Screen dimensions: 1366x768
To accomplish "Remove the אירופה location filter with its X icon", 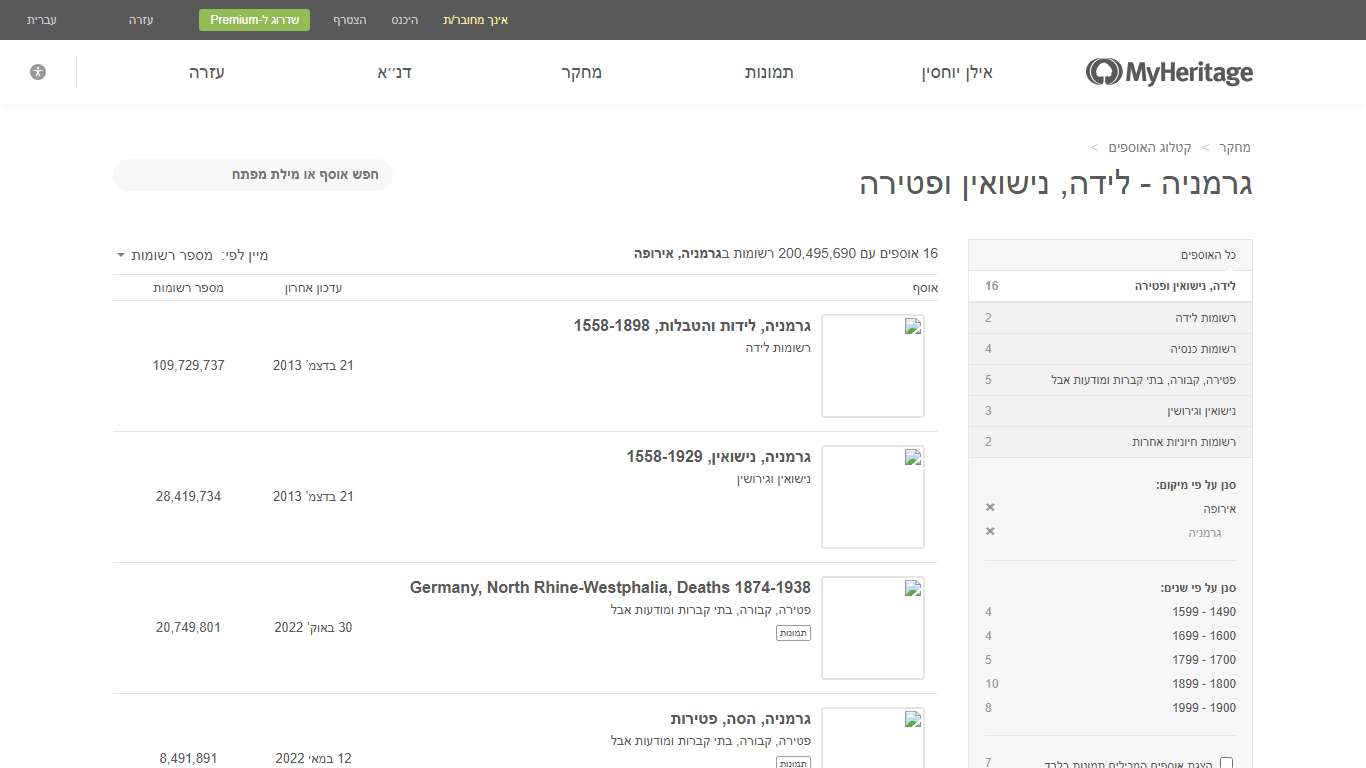I will pos(989,507).
